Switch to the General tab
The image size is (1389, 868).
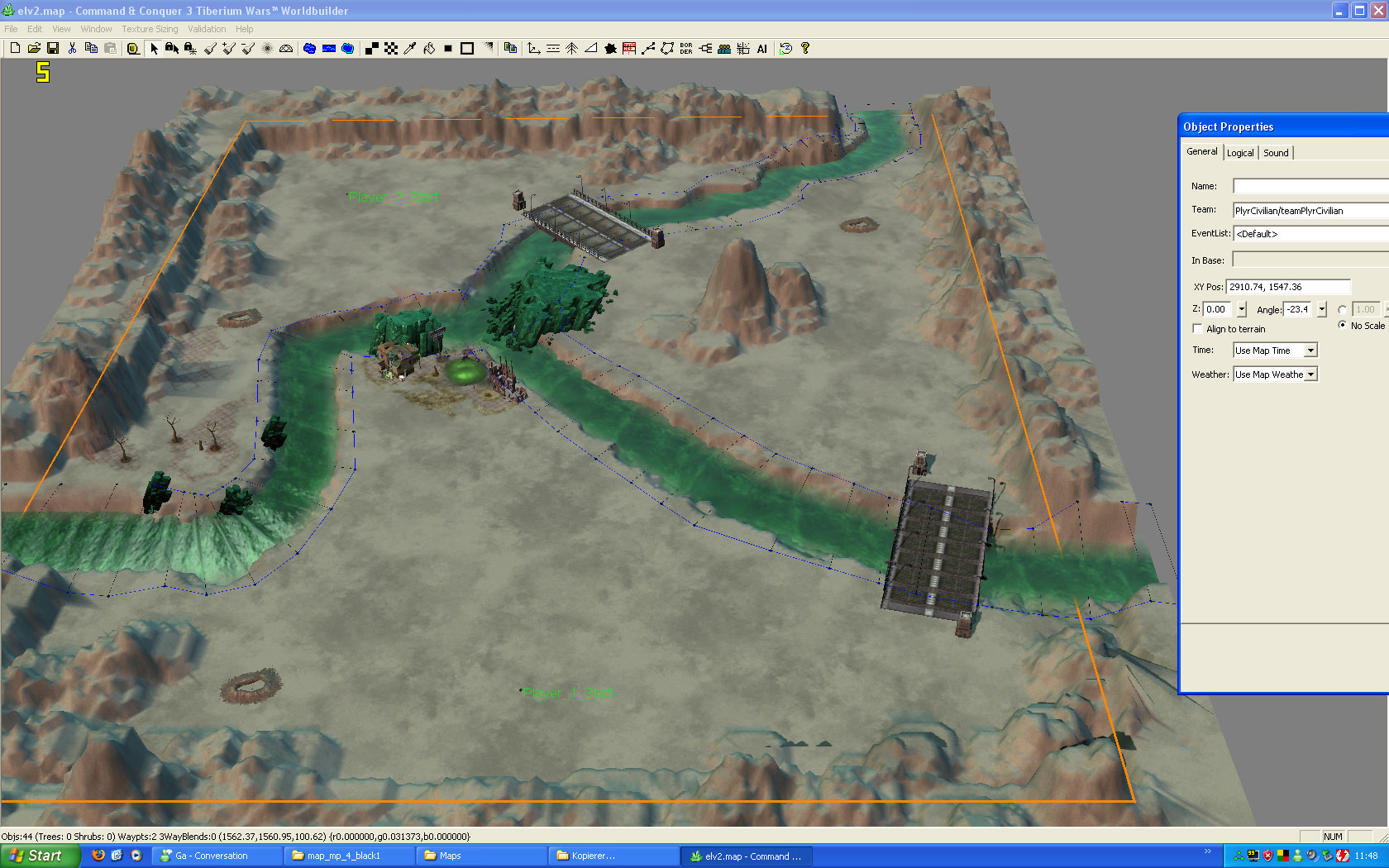1202,151
